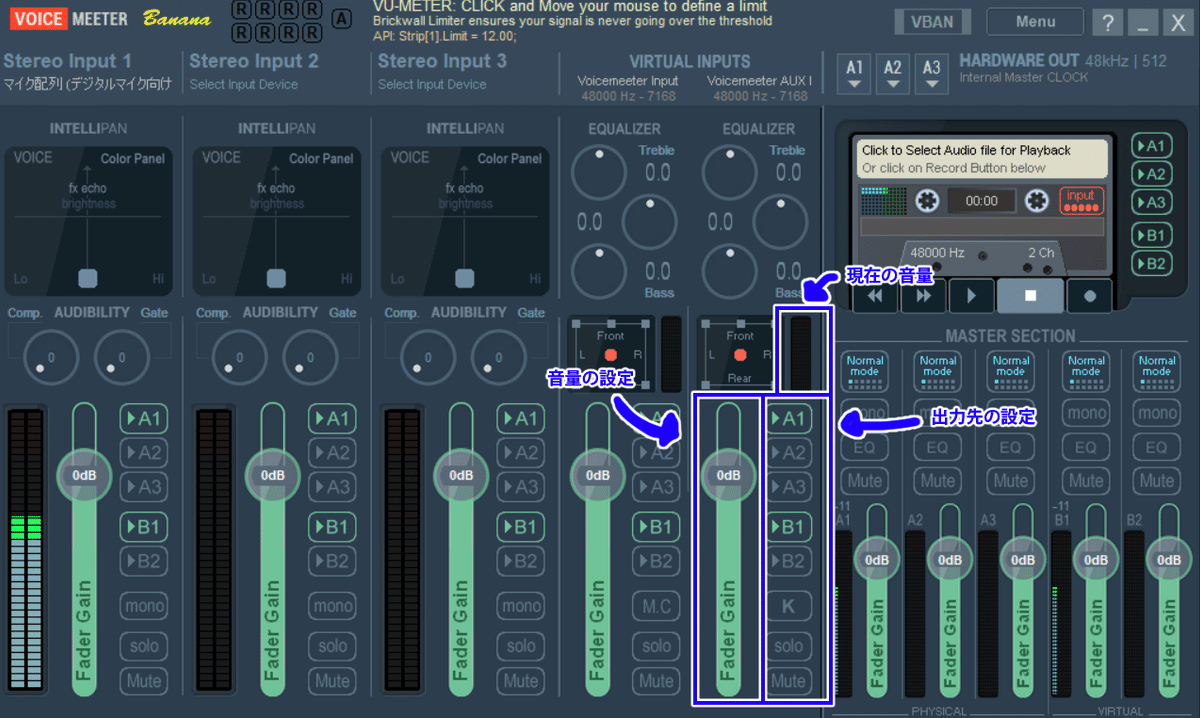1200x718 pixels.
Task: Enable EQ on the A3 master bus
Action: (1010, 447)
